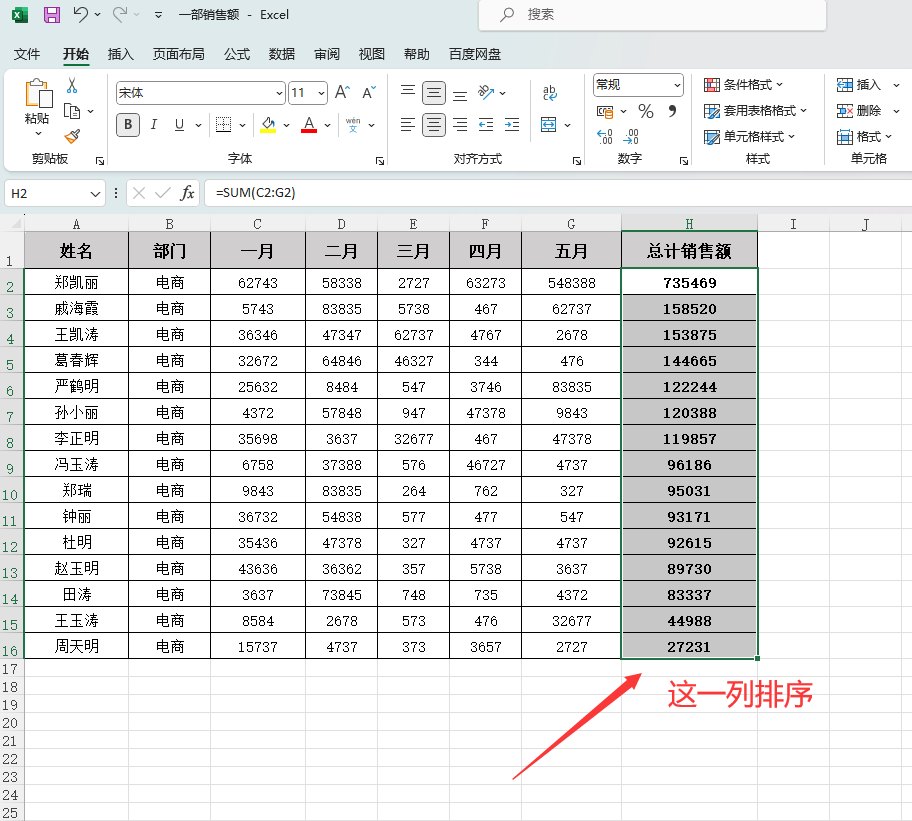Switch to the 视图 tab
912x821 pixels.
point(372,54)
